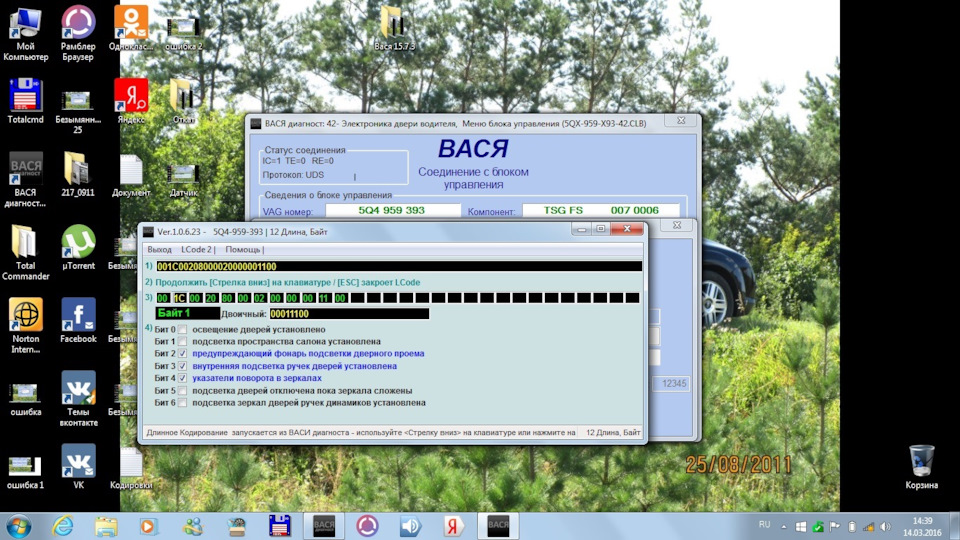Launch Total Commander from the desktop
The height and width of the screenshot is (540, 960).
25,252
